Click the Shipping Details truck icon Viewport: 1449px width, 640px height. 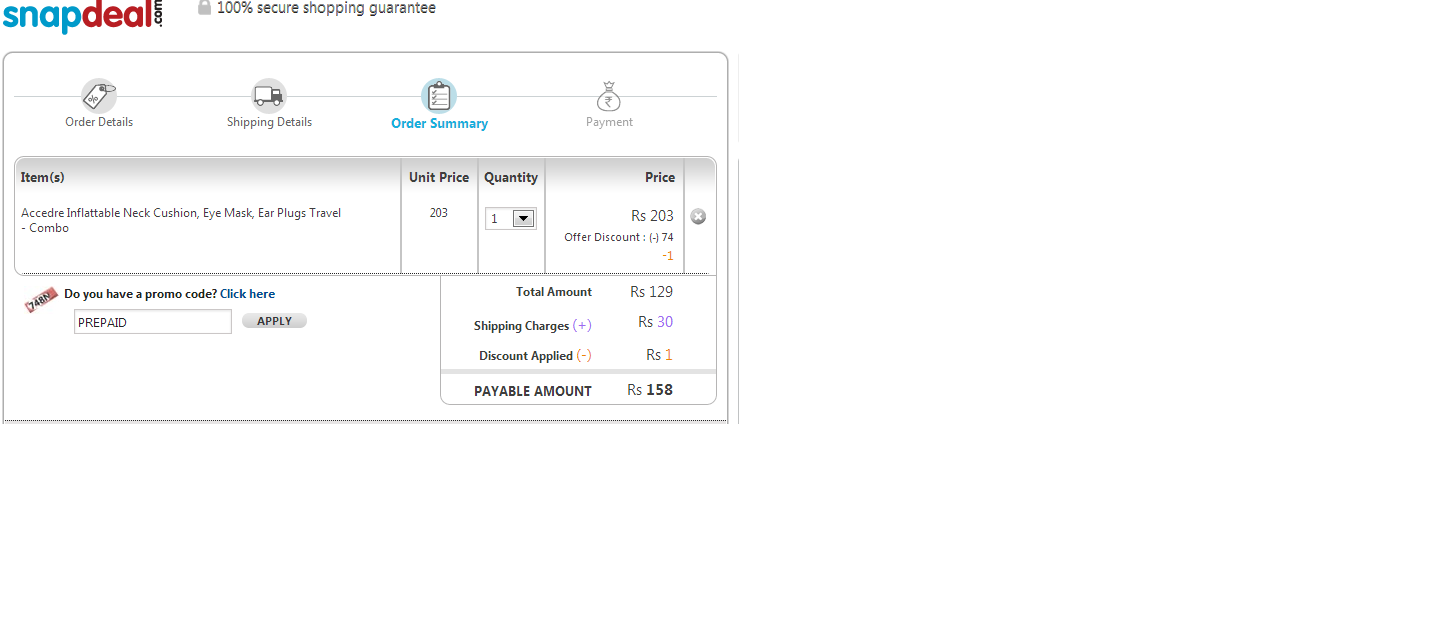click(x=269, y=96)
